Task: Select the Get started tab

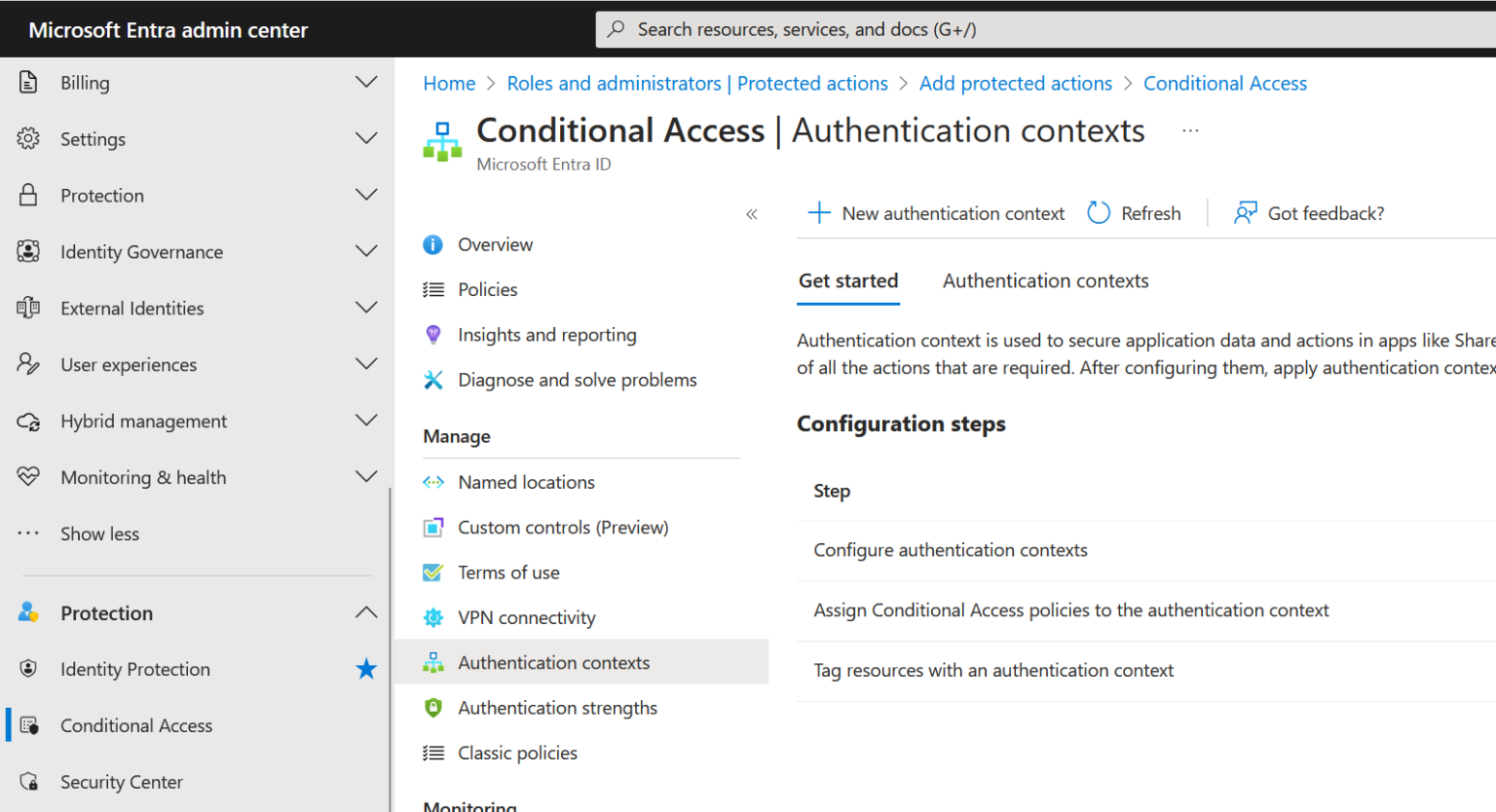Action: pyautogui.click(x=847, y=280)
